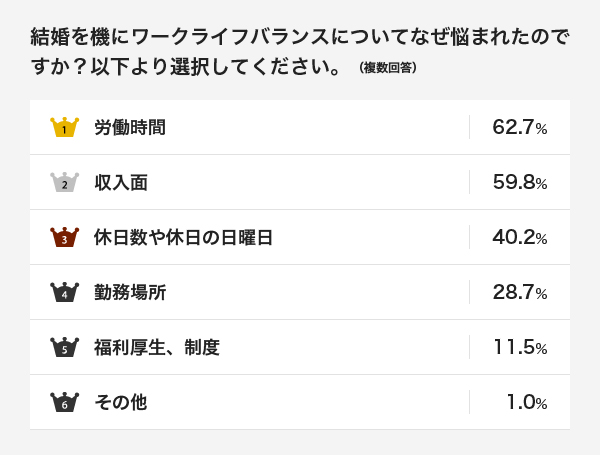Click the 40.2% value
Screen dimensions: 600x455
[520, 237]
